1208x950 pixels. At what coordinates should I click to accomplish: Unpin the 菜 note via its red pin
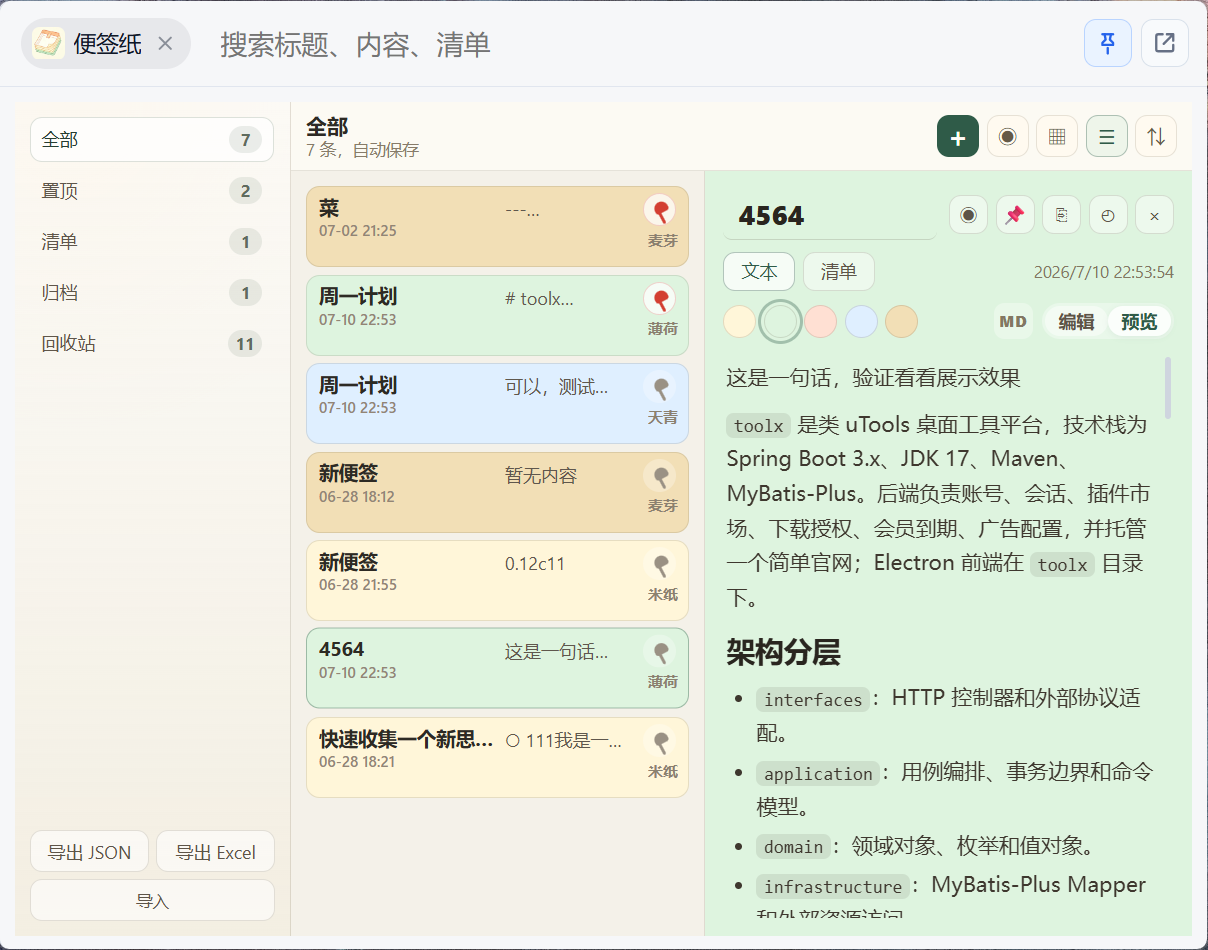[659, 210]
